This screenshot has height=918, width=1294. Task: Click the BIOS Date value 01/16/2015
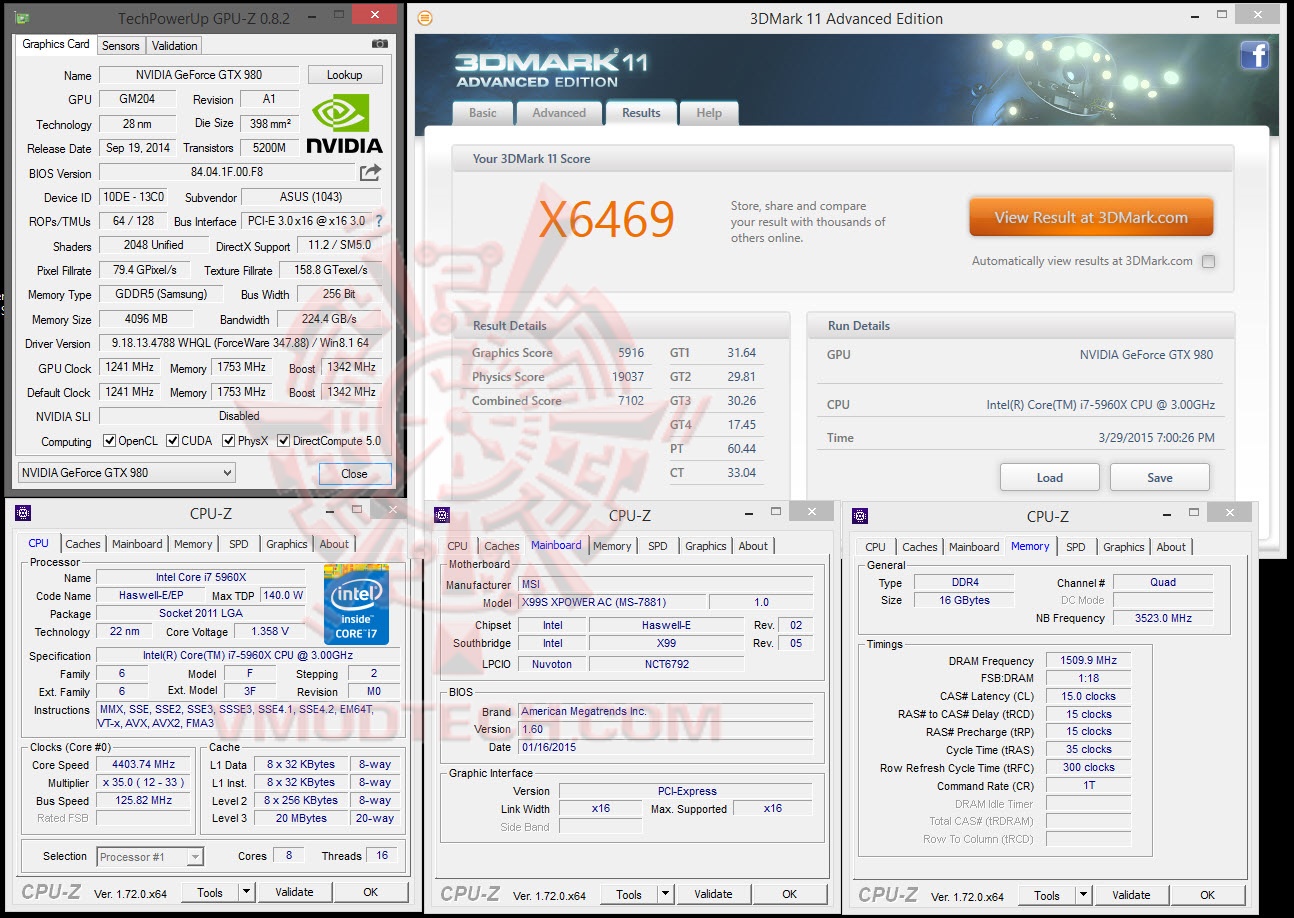(x=665, y=747)
